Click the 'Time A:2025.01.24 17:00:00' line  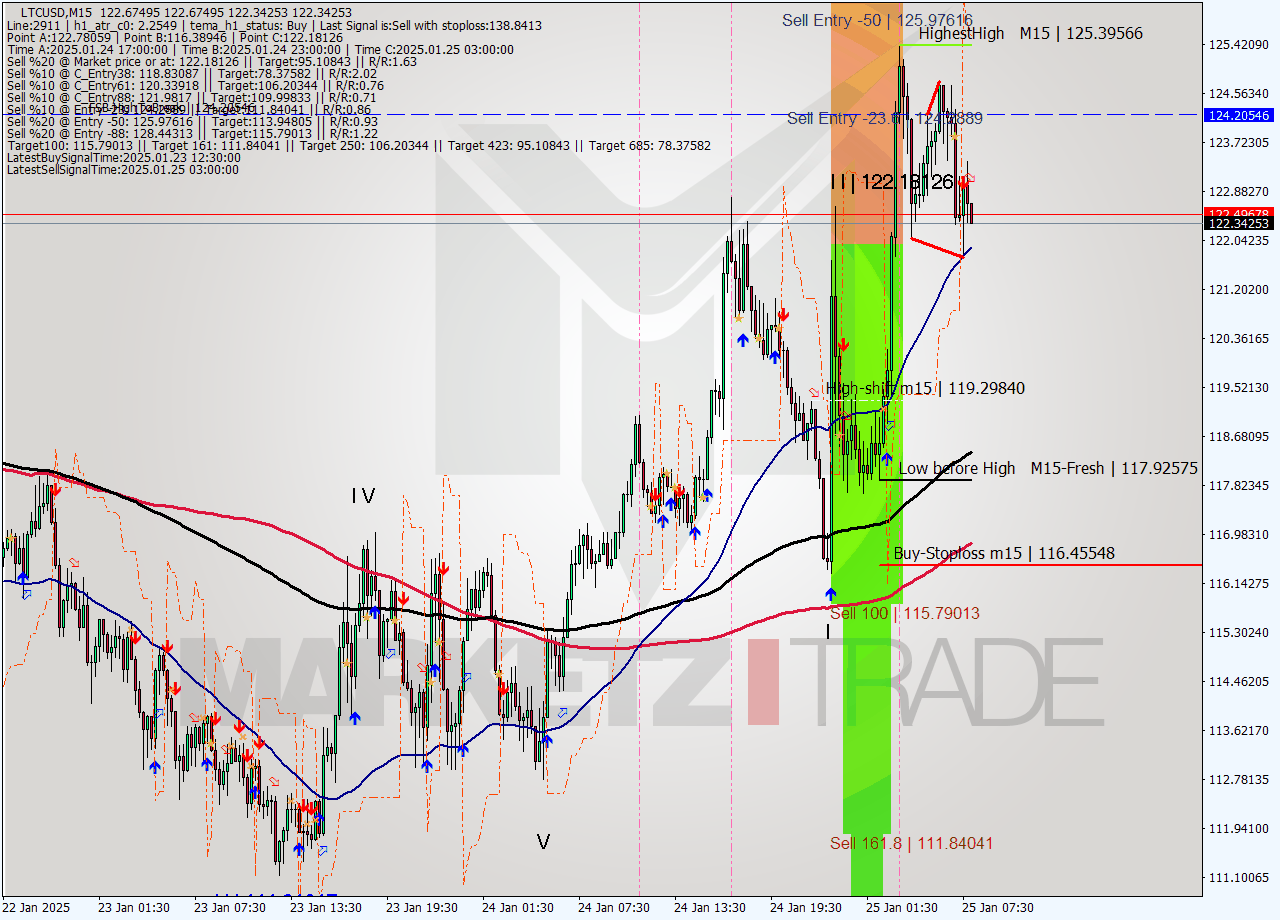(260, 50)
